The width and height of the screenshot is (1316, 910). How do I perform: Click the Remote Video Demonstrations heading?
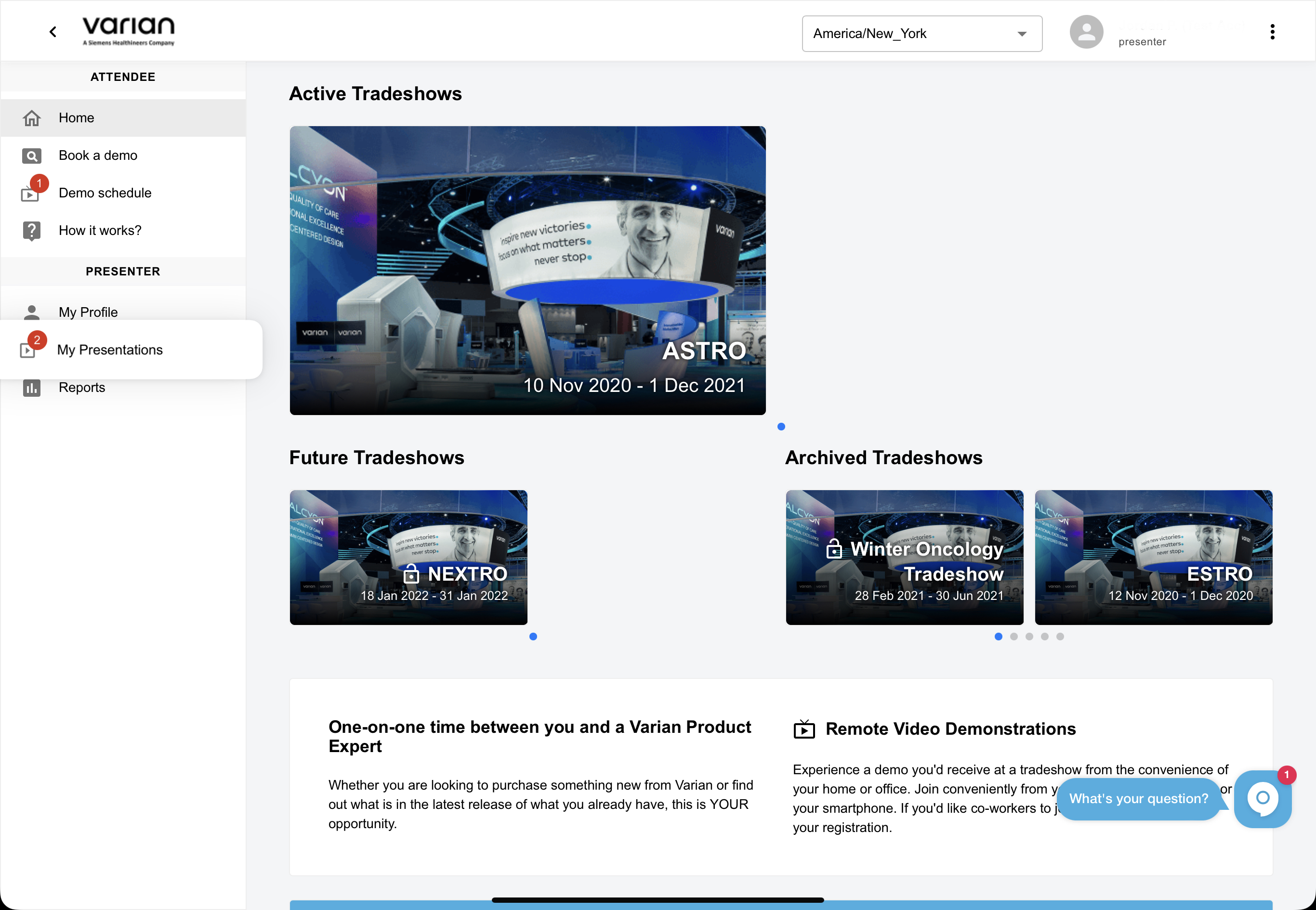951,728
